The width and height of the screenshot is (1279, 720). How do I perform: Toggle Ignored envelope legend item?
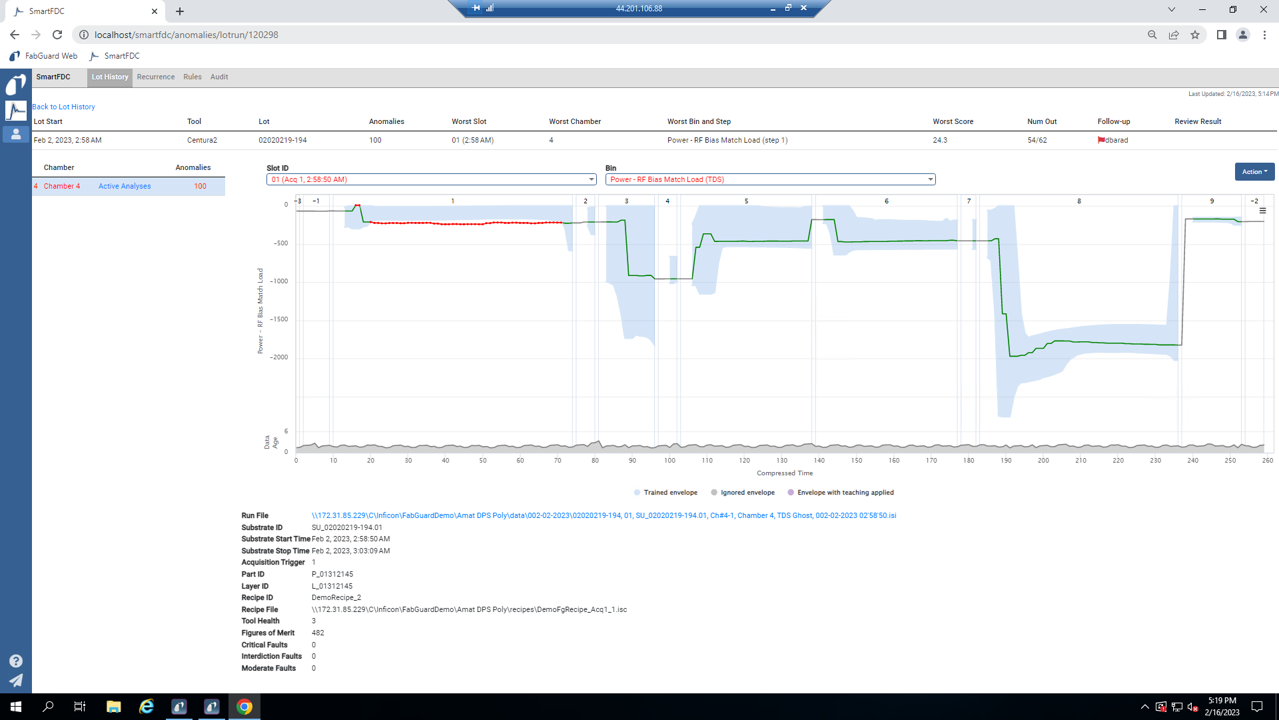[x=742, y=493]
